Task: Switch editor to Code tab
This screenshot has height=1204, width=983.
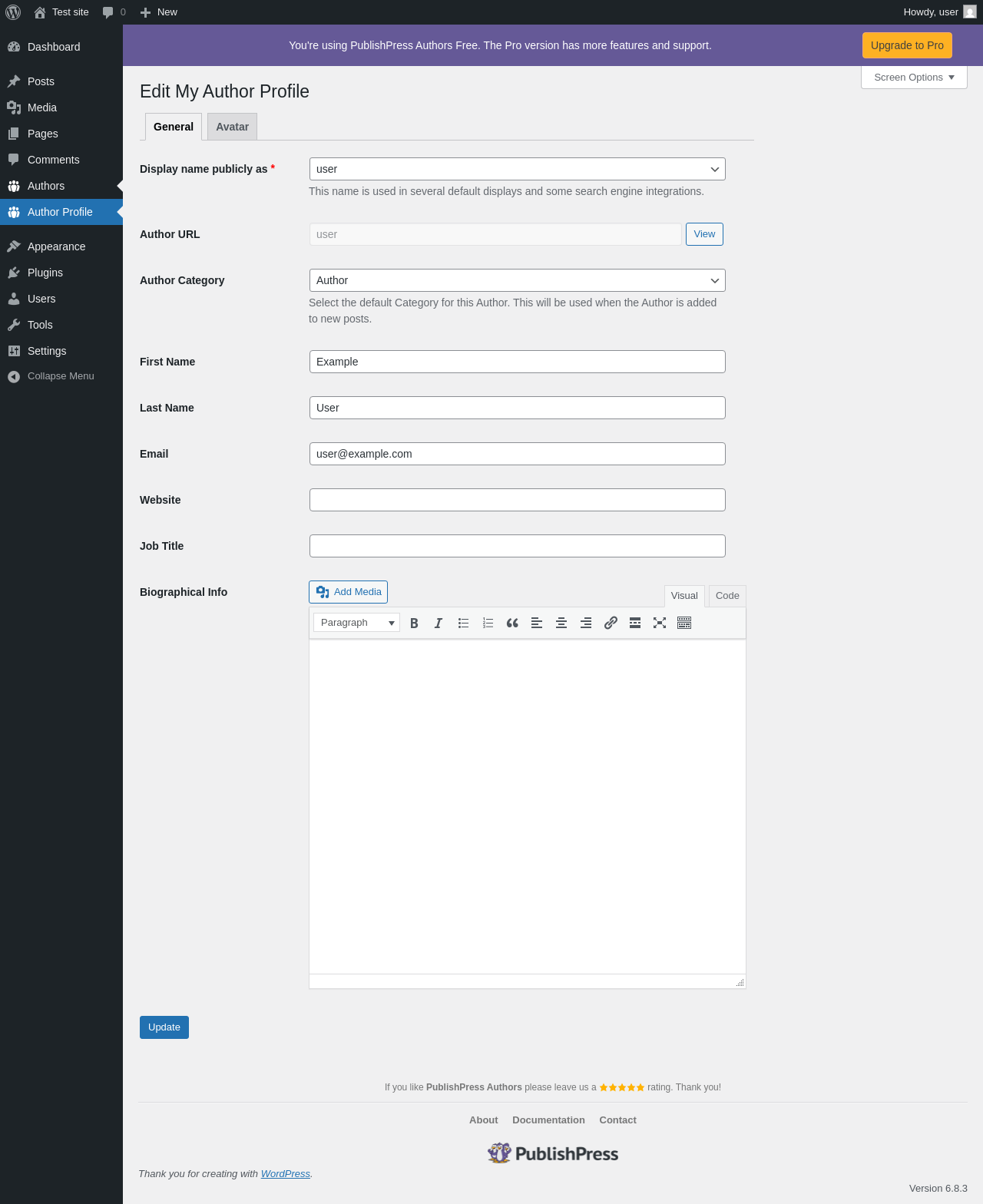Action: click(727, 596)
